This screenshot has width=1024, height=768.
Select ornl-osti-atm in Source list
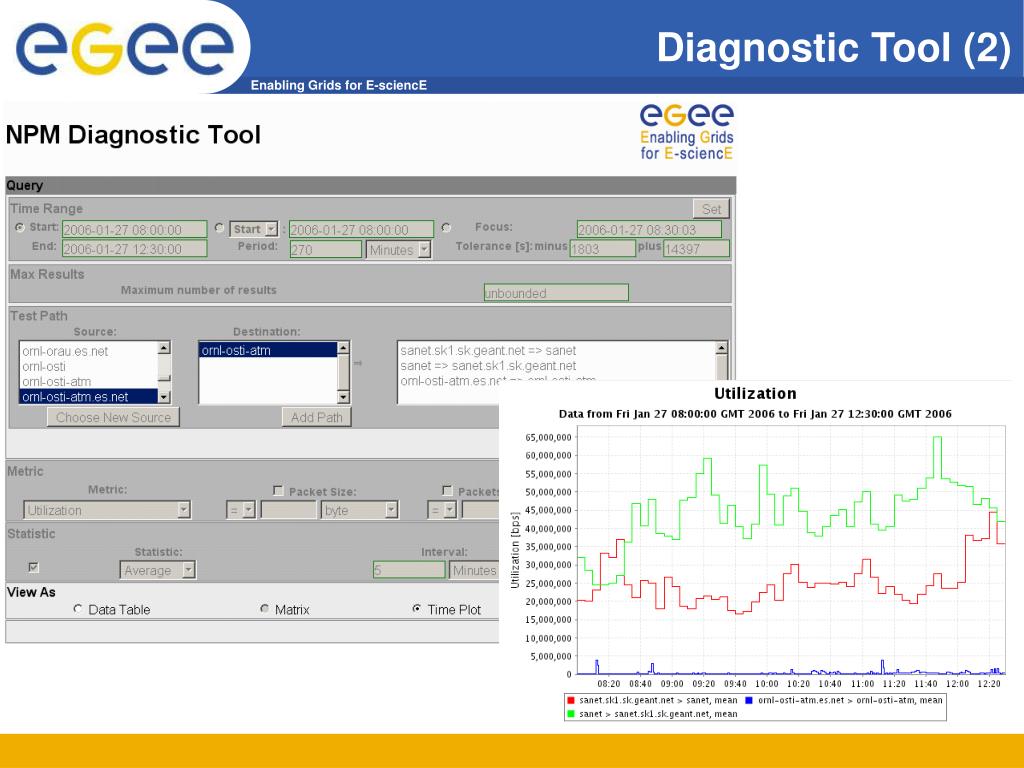pyautogui.click(x=89, y=381)
